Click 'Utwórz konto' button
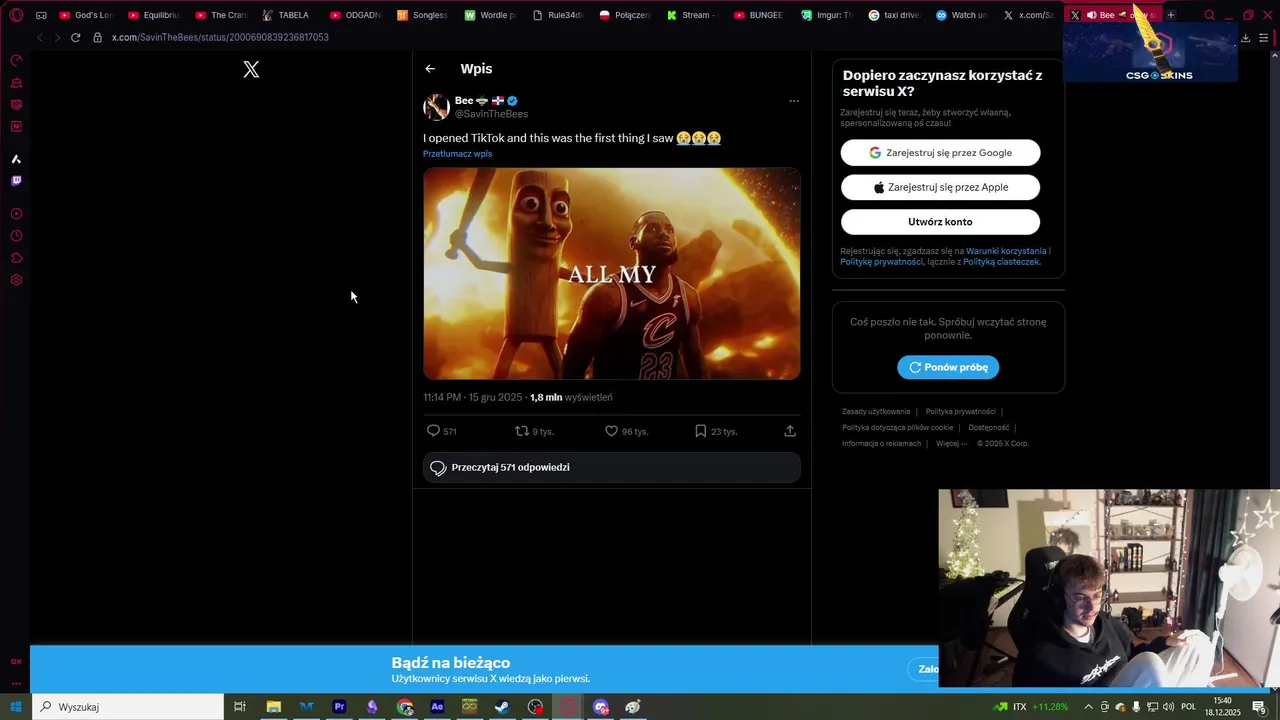The height and width of the screenshot is (720, 1280). pos(940,222)
